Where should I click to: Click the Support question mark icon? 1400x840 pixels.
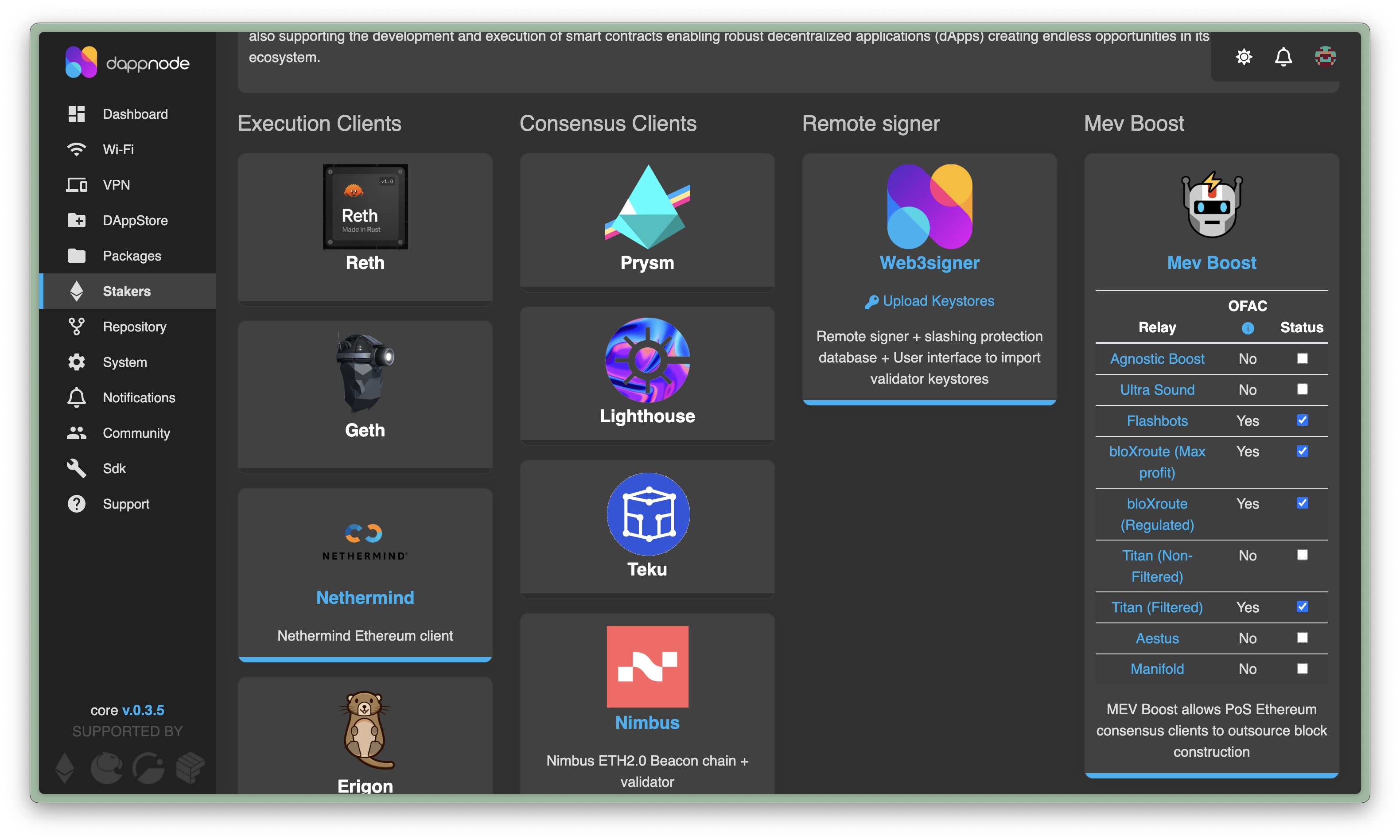[x=76, y=504]
